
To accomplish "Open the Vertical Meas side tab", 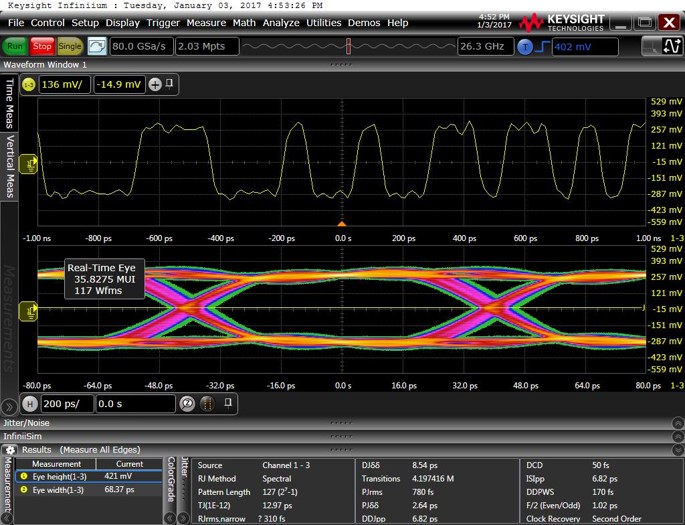I will (x=10, y=166).
